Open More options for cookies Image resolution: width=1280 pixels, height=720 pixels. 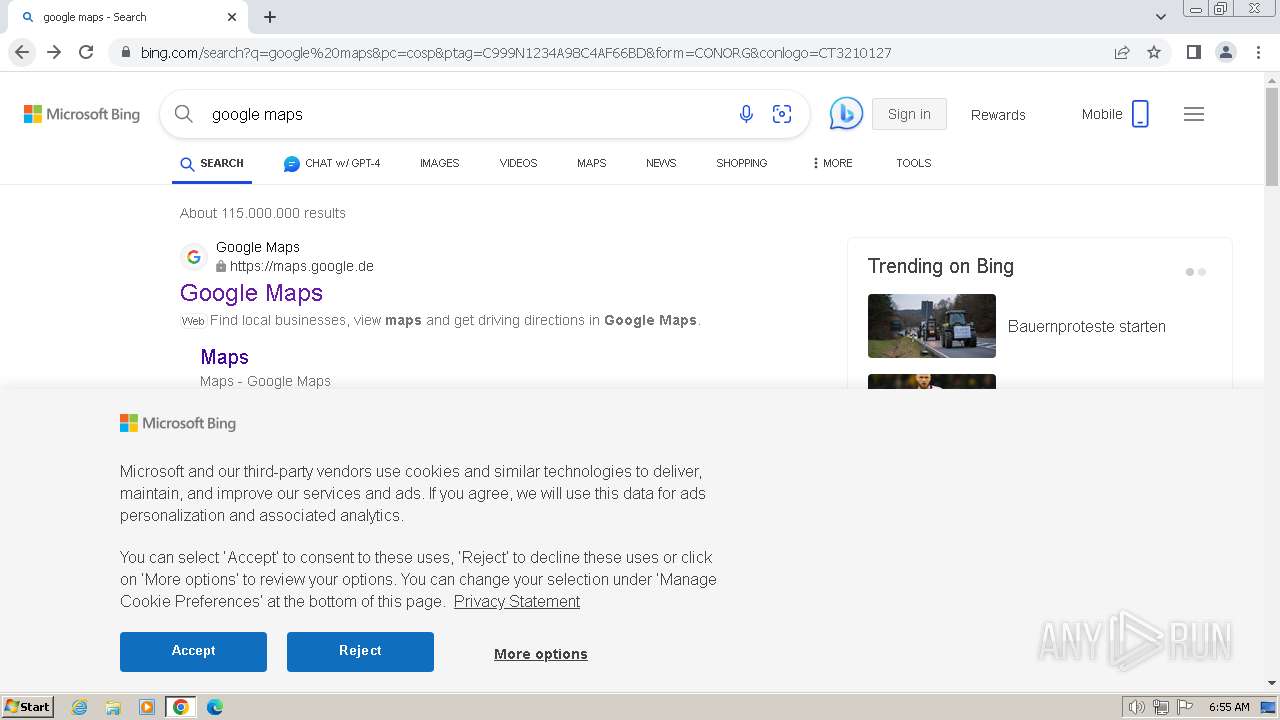(540, 654)
